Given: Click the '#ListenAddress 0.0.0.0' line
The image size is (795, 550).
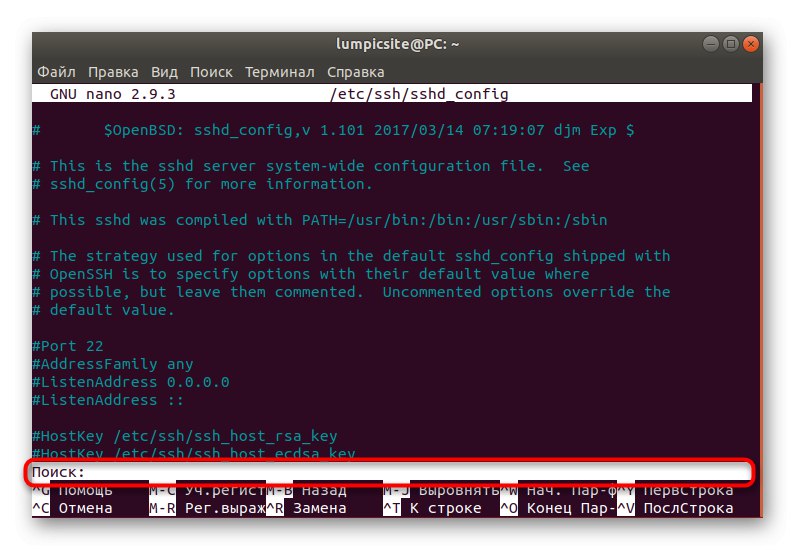Looking at the screenshot, I should click(x=131, y=382).
